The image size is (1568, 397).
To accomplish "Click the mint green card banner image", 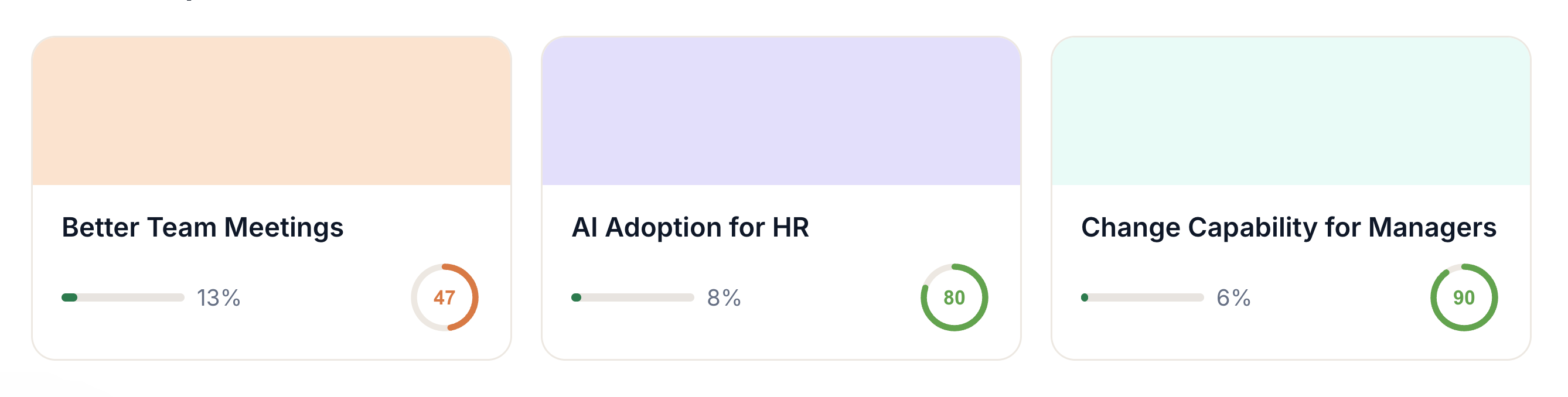I will (1291, 111).
